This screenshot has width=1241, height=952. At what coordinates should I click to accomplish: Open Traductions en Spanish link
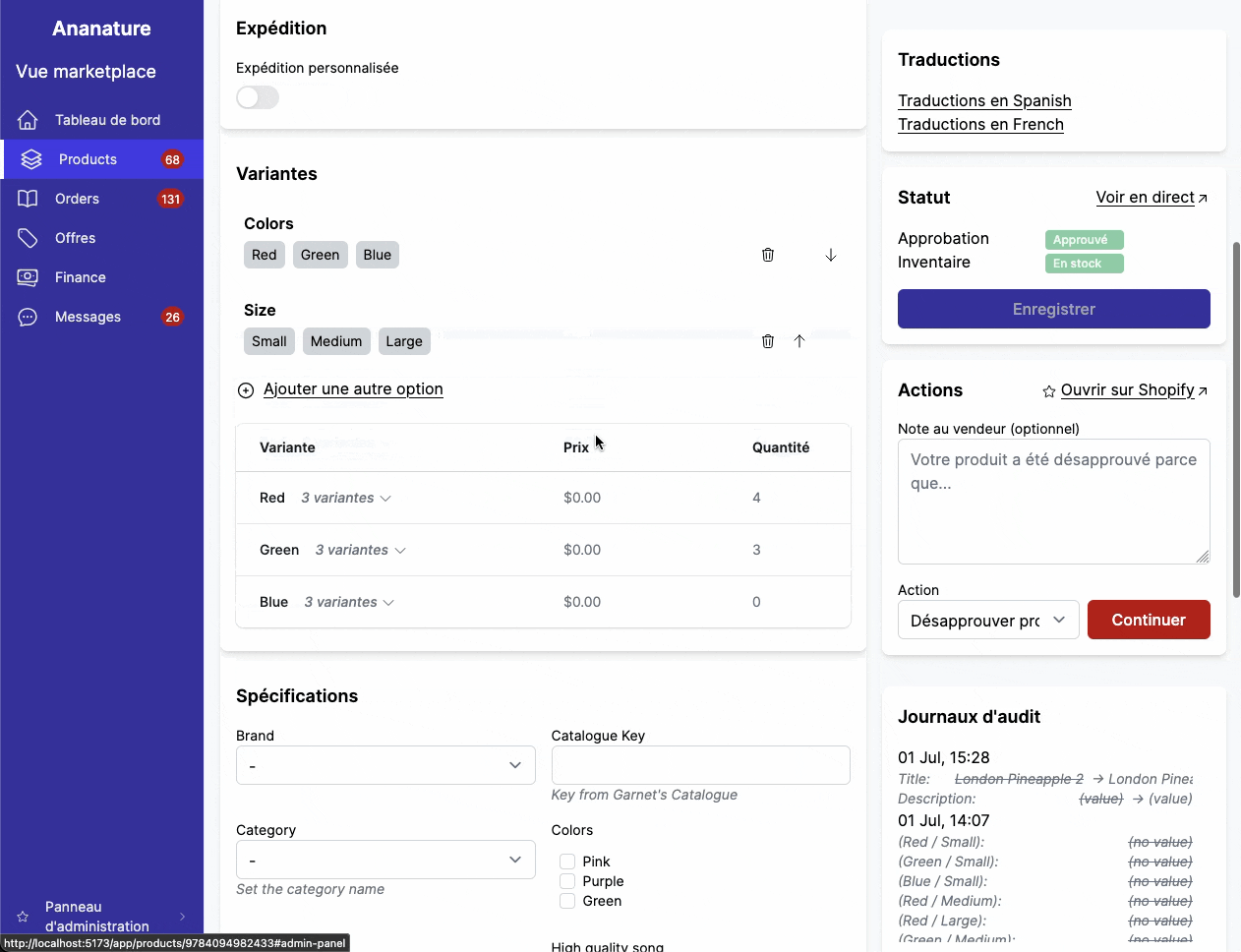pos(984,100)
